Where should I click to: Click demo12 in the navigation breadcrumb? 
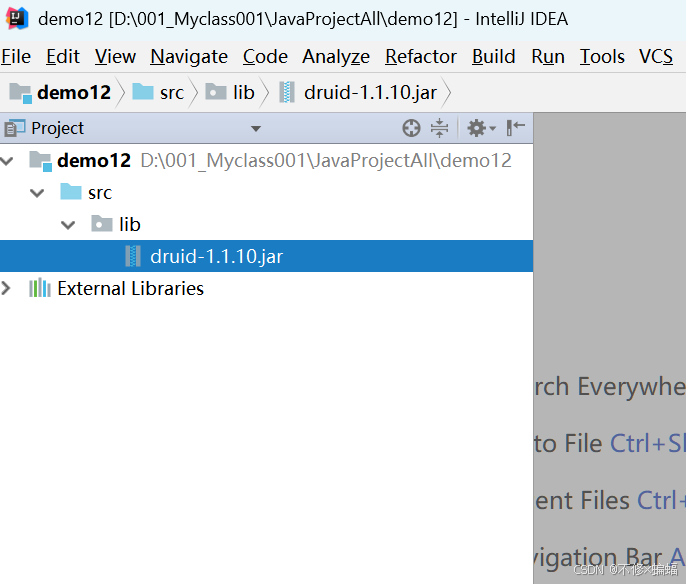click(x=74, y=92)
